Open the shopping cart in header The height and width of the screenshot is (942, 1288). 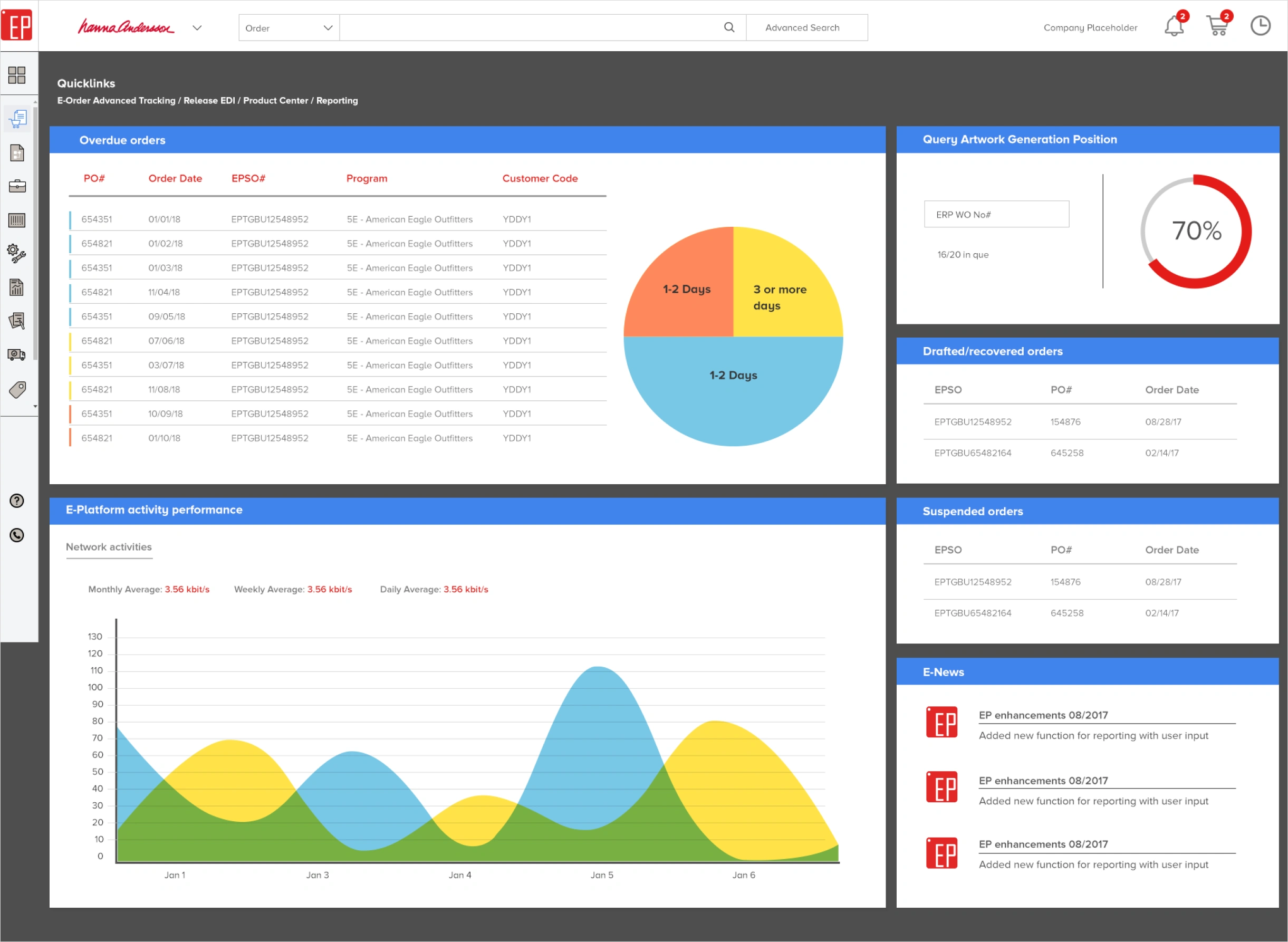[x=1217, y=27]
